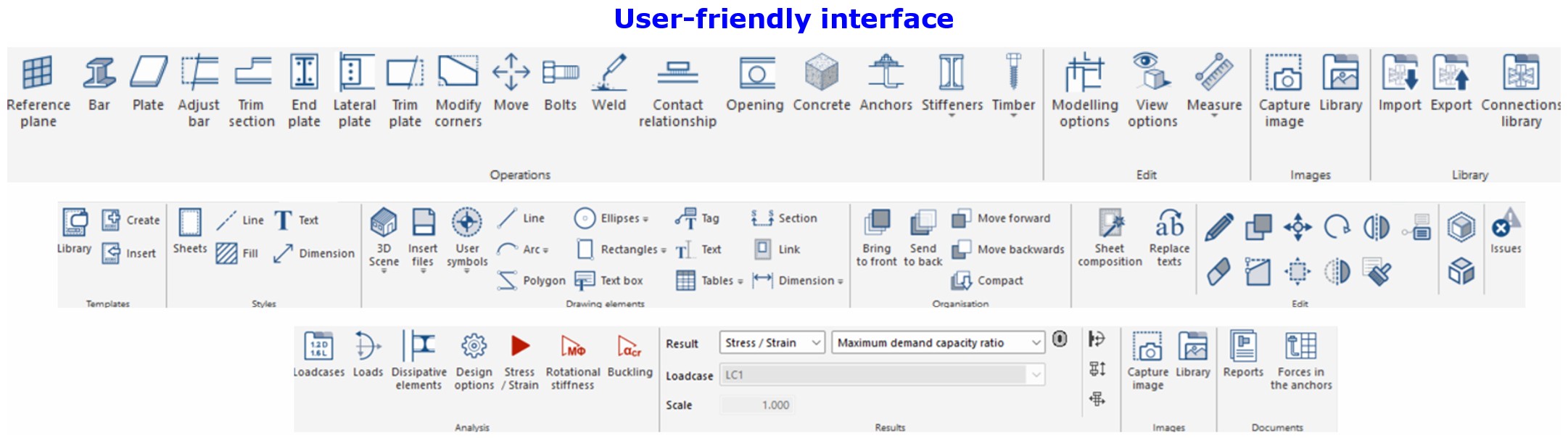Apply the Trim section operation

coord(252,91)
